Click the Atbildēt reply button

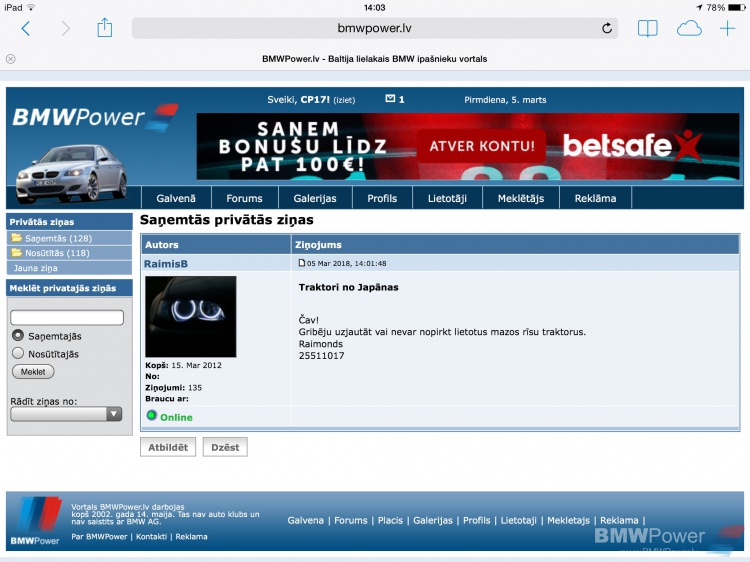pos(168,447)
